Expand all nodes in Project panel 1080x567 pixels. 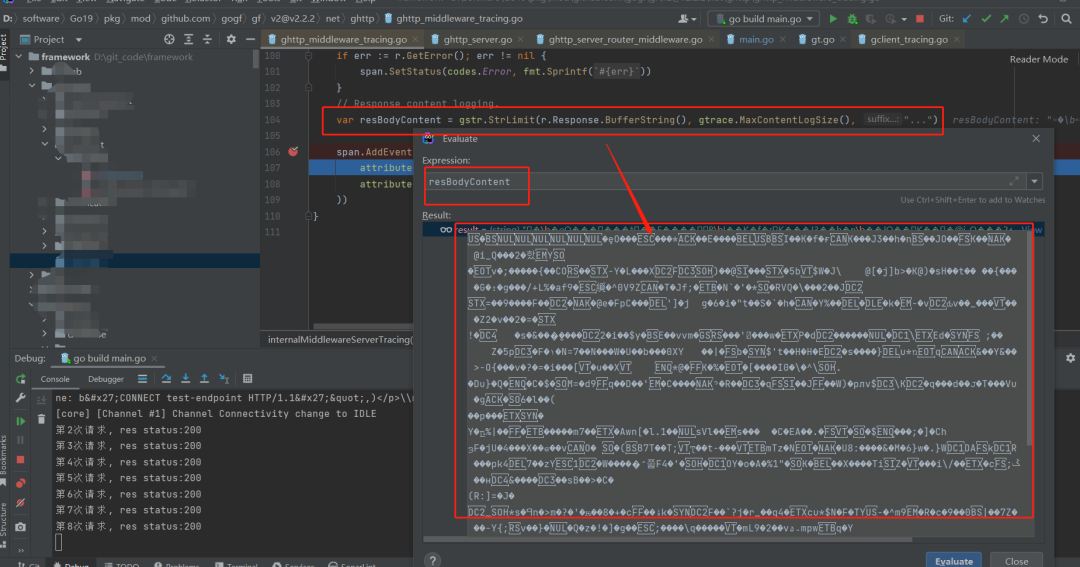click(188, 40)
